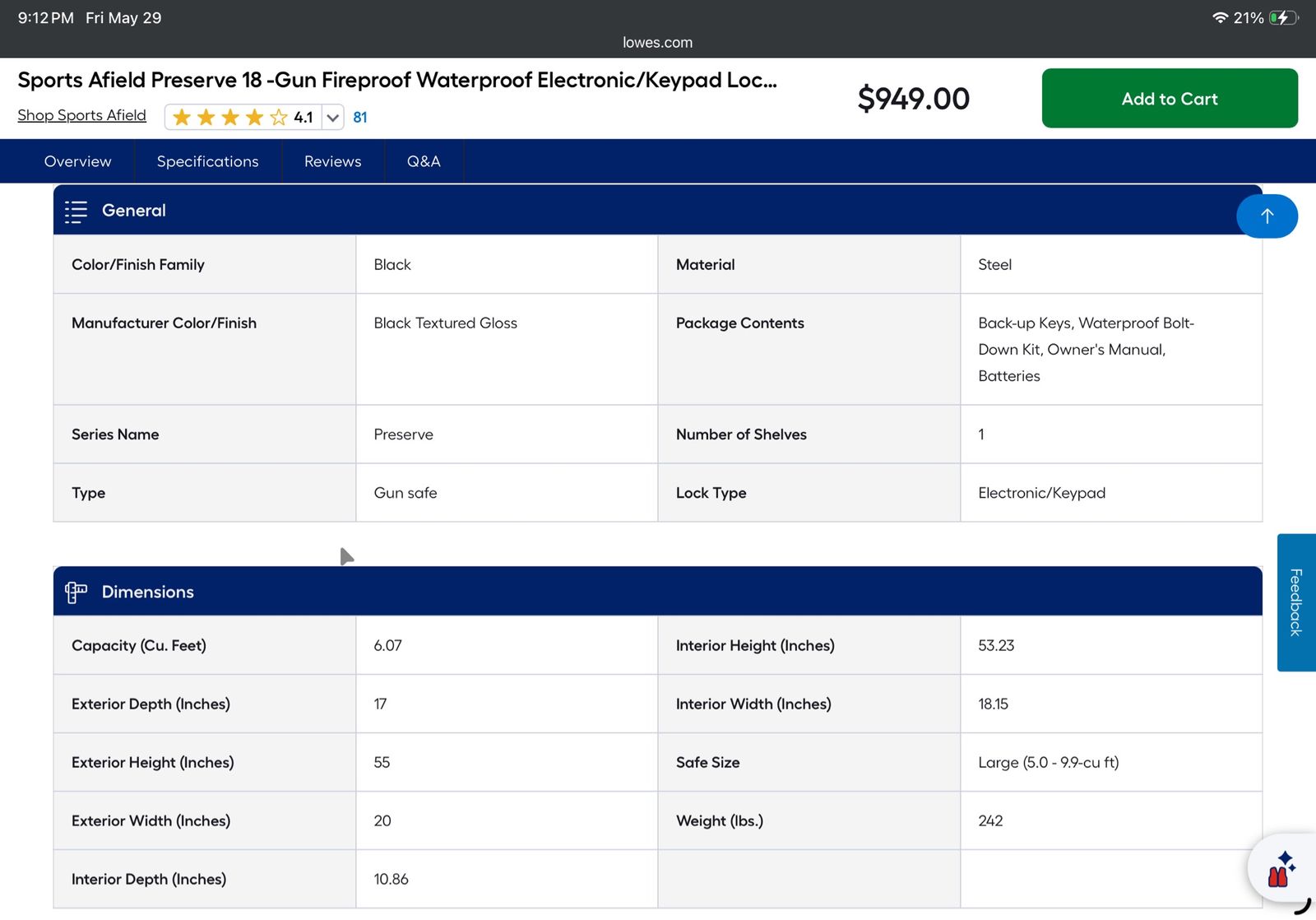Select the weight value 242

click(990, 821)
